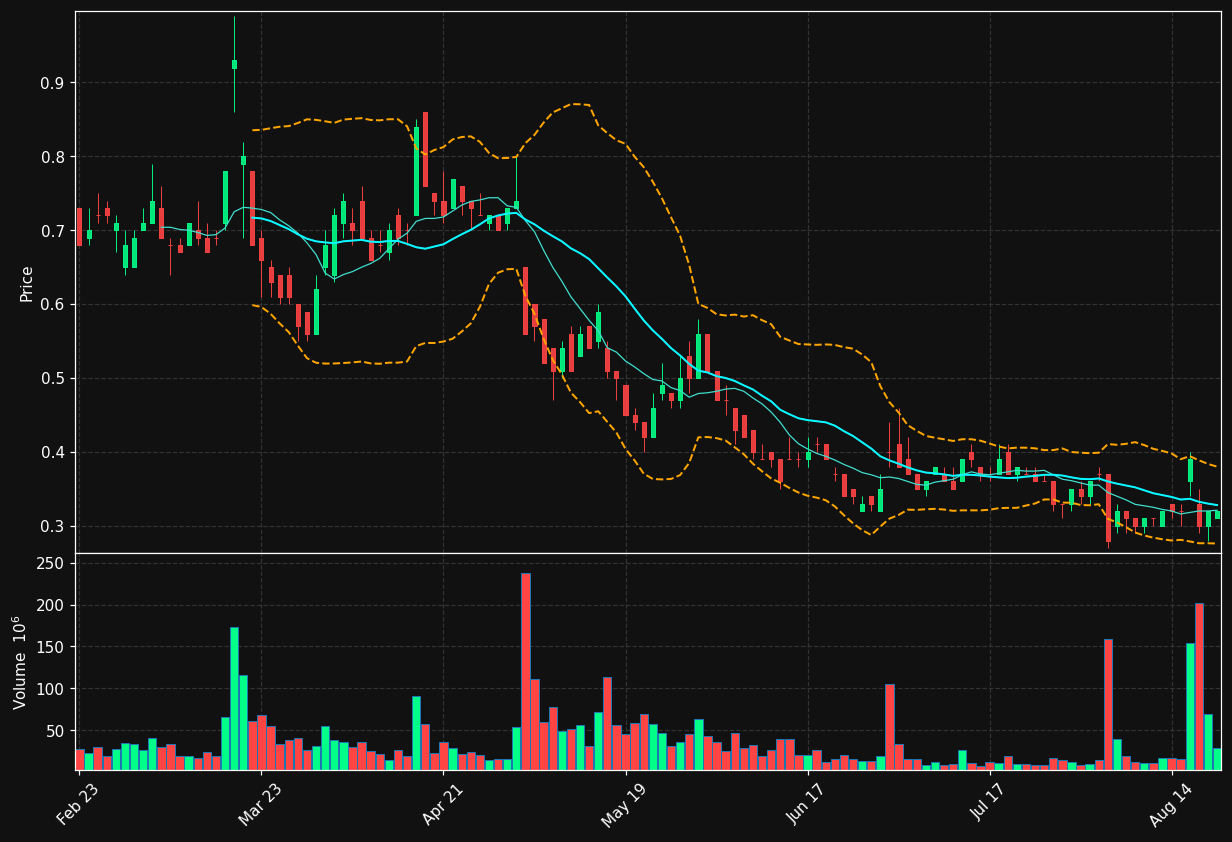Click the tallest red volume bar near 240

[526, 671]
